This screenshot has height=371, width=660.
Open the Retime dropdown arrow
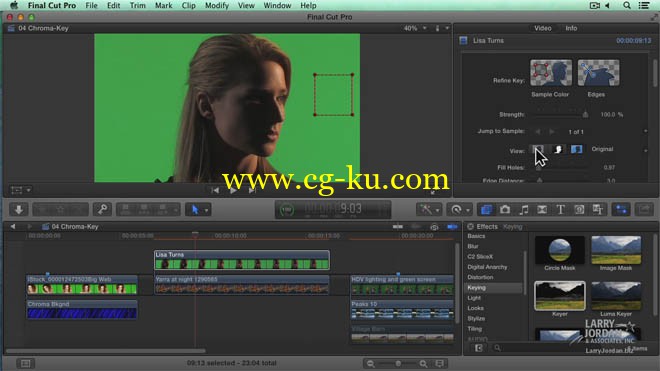coord(468,210)
